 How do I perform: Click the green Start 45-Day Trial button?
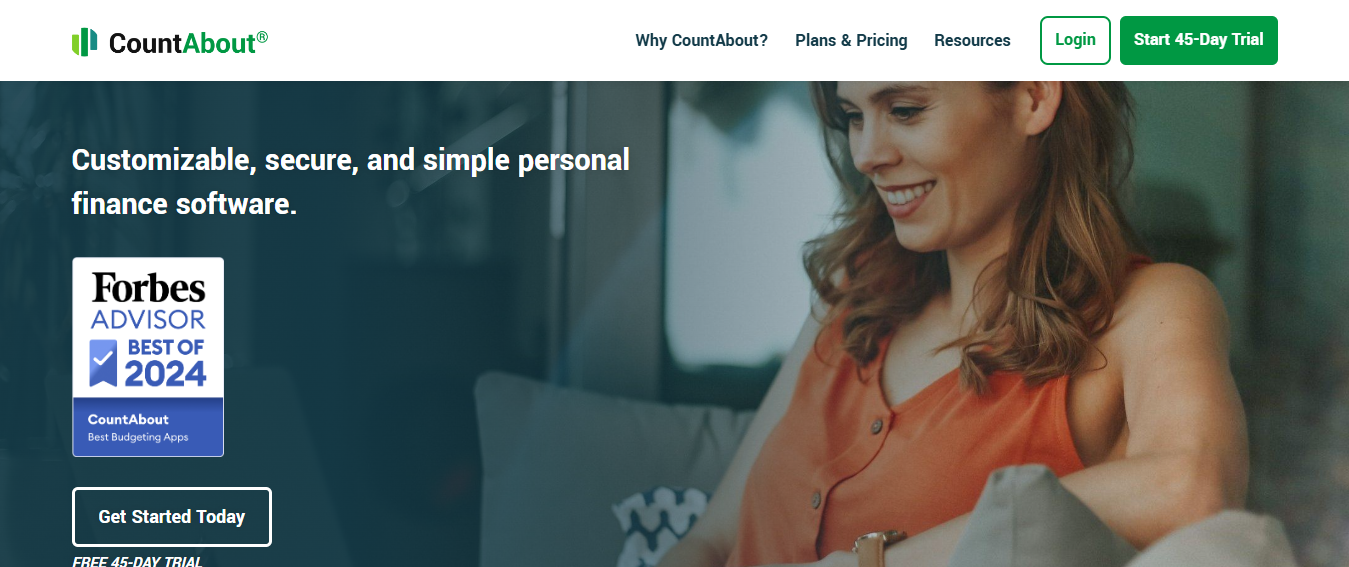click(x=1198, y=40)
